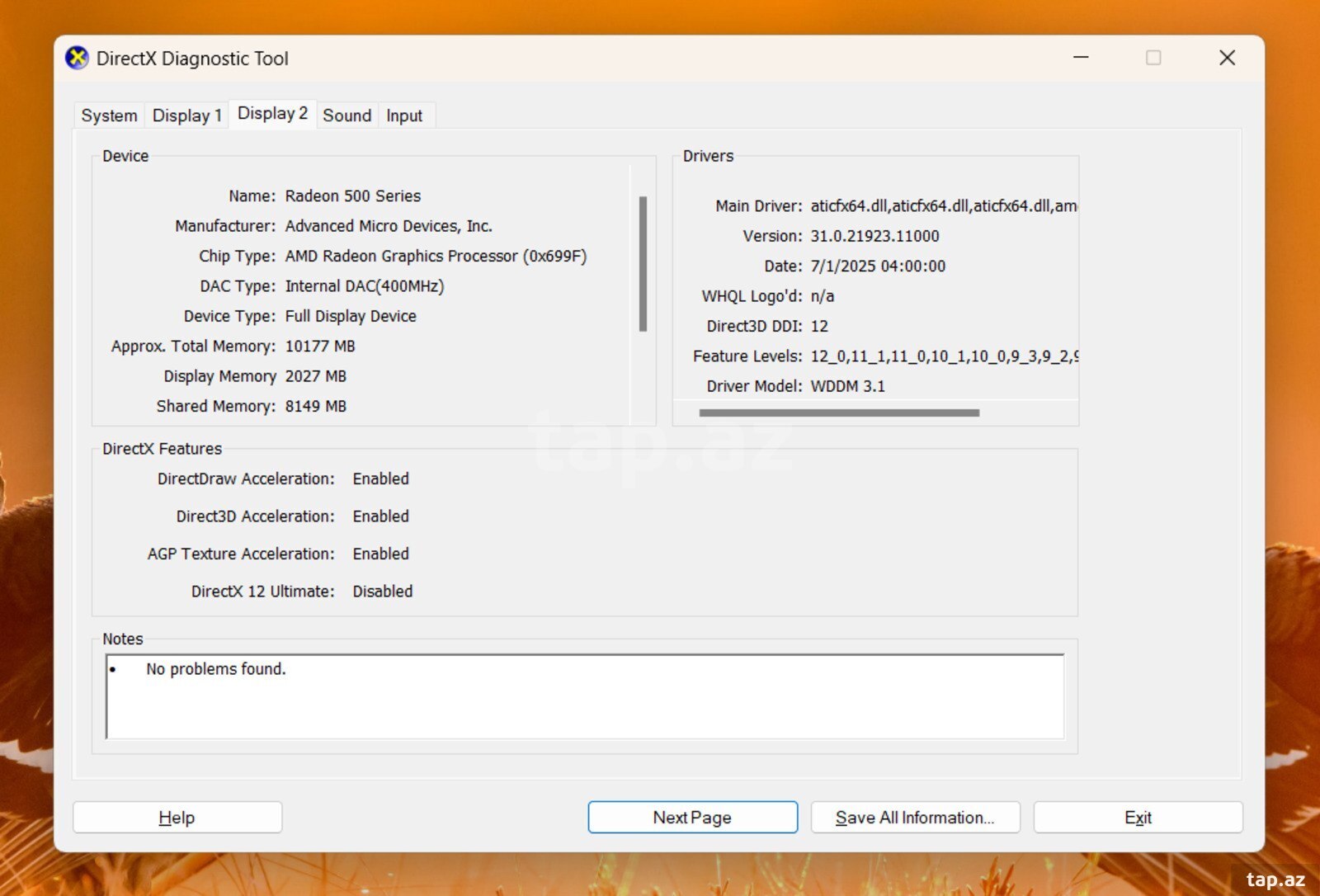
Task: Click manufacturer value 'Advanced Micro Devices, Inc.'
Action: point(389,226)
